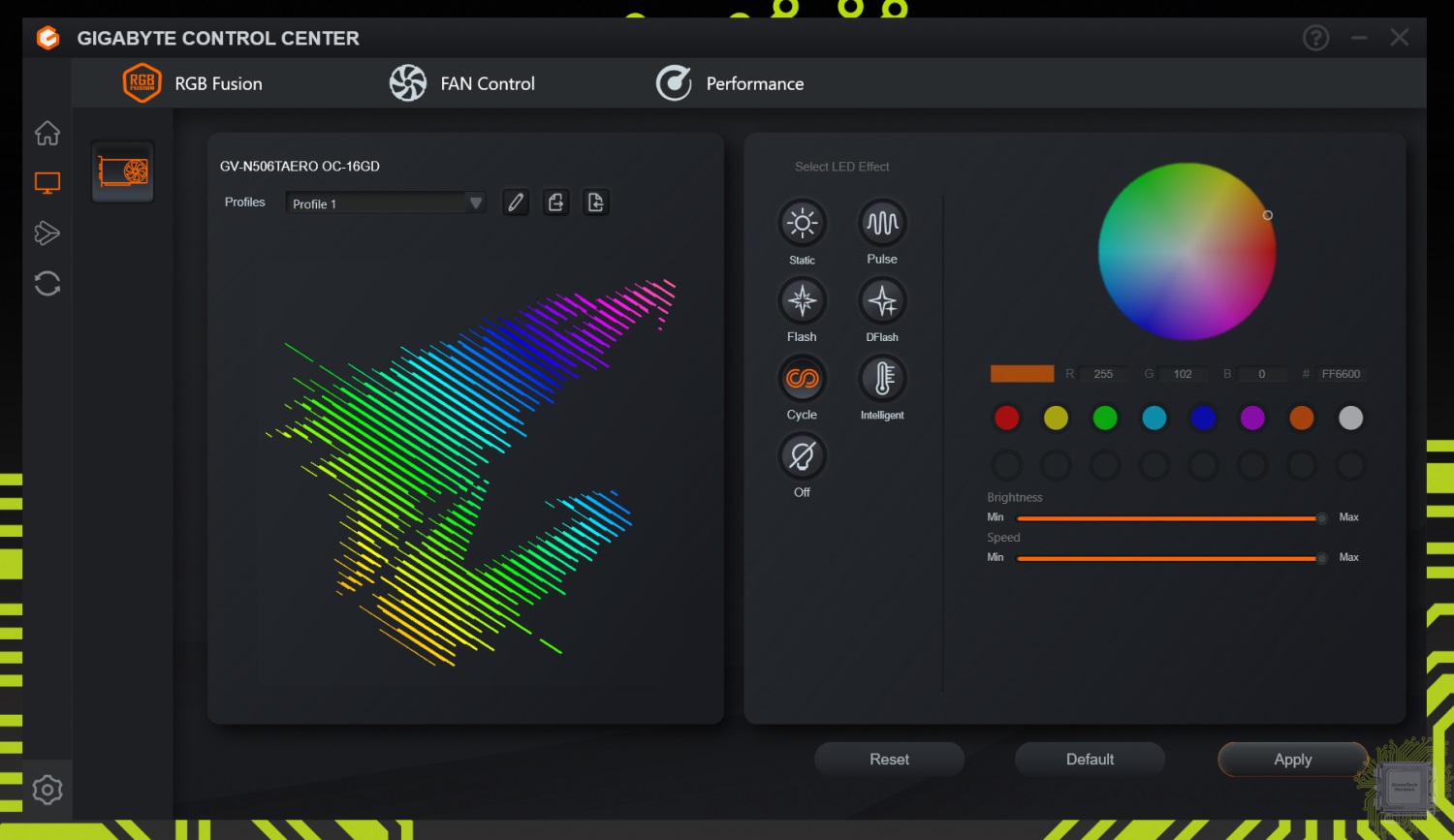Select the graphics card device thumbnail
Screen dimensions: 1454x840
[123, 172]
